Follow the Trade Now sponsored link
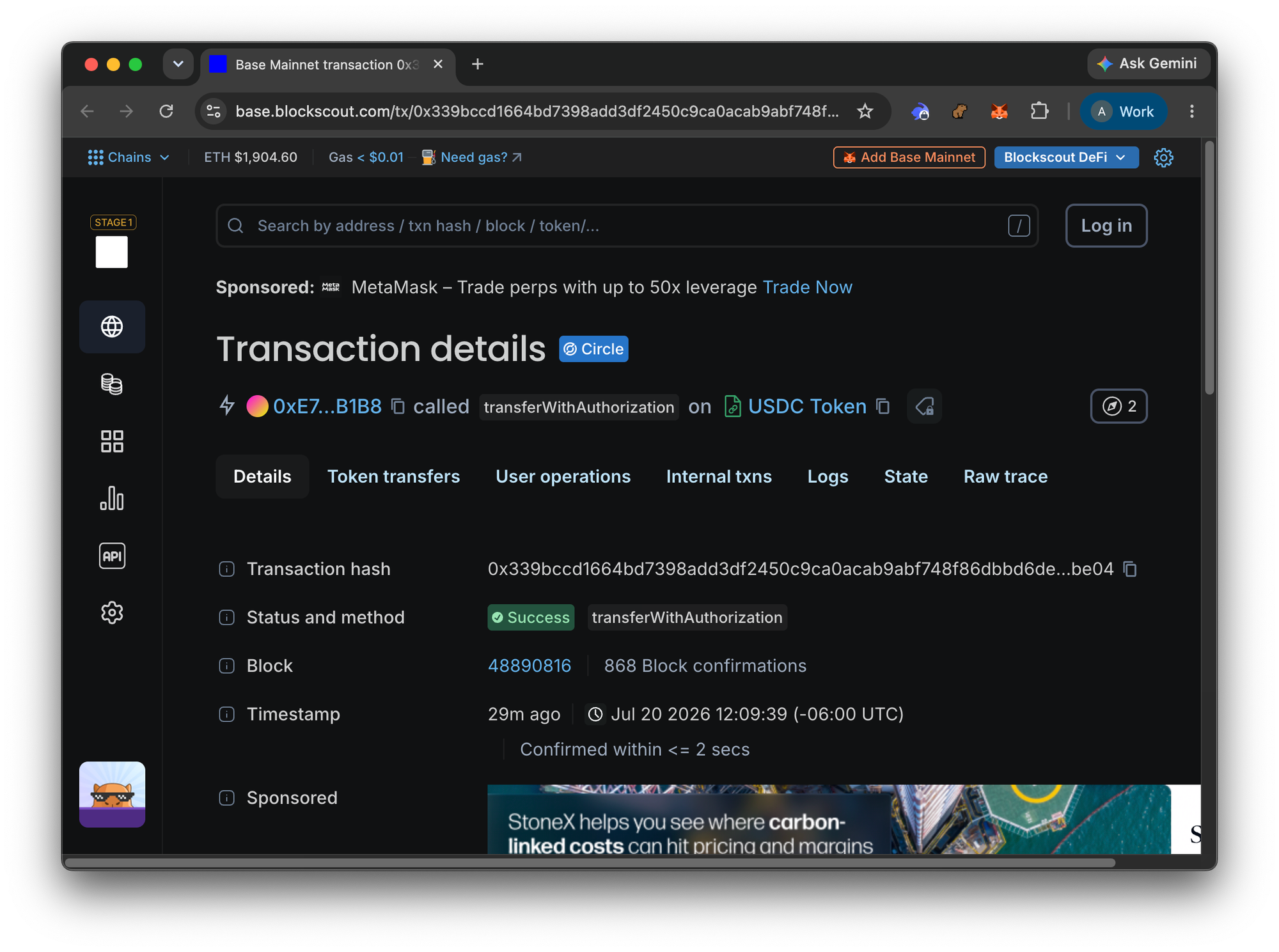 click(807, 288)
